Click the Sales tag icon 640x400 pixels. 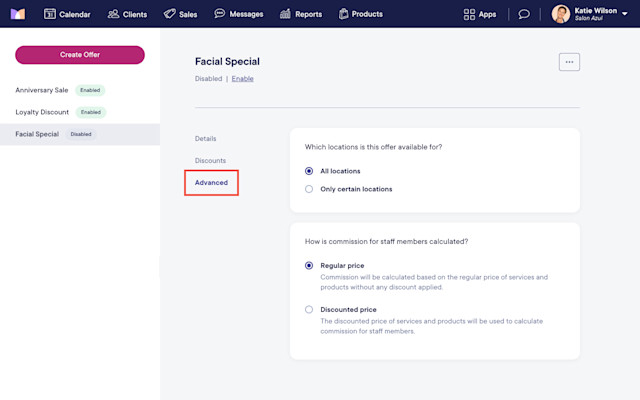coord(169,14)
